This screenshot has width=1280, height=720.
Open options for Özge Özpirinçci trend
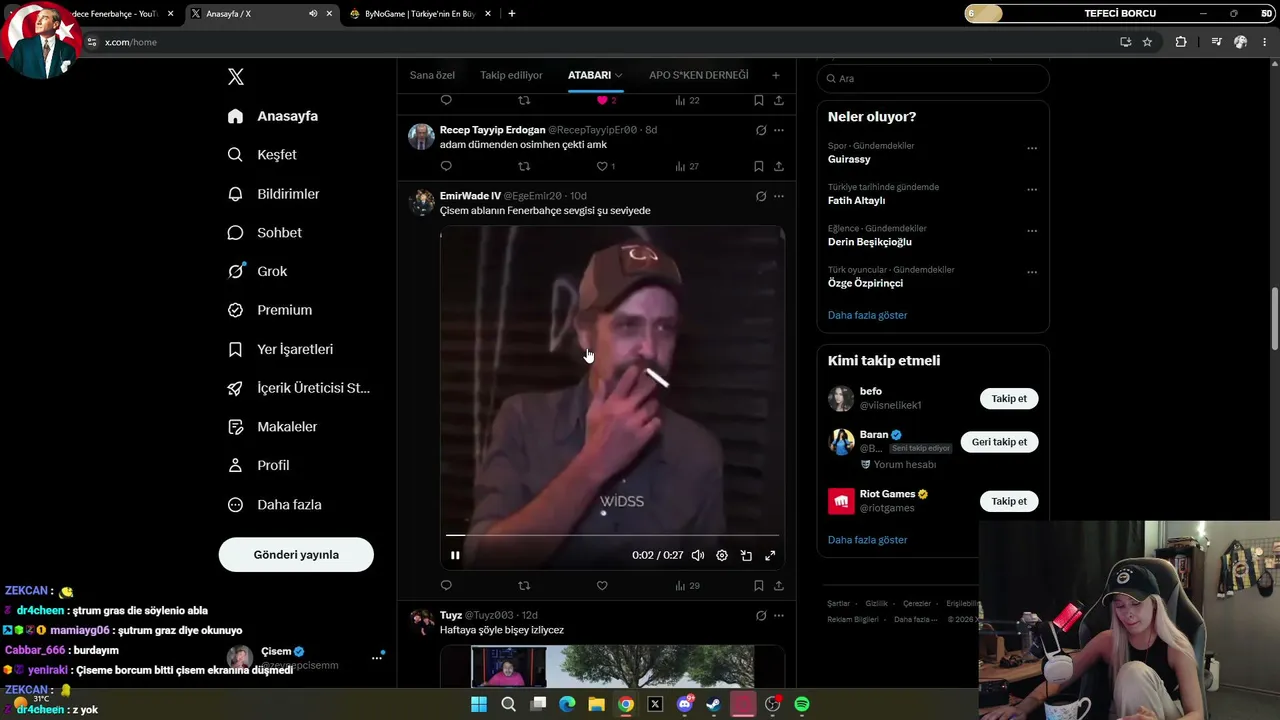[x=1032, y=271]
